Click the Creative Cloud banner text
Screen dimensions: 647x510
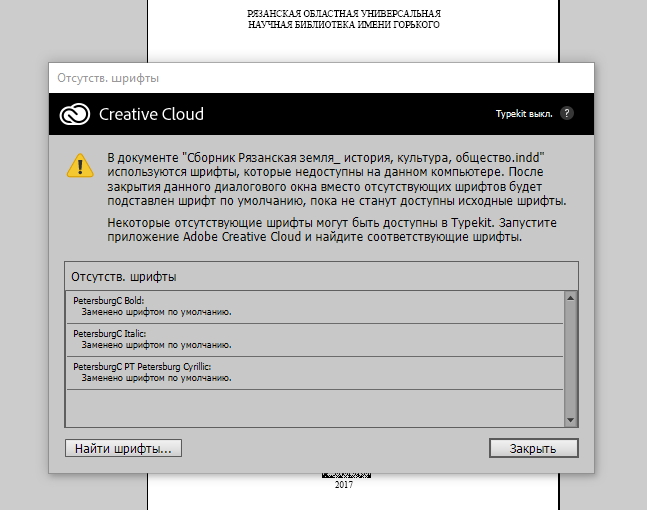[x=151, y=114]
